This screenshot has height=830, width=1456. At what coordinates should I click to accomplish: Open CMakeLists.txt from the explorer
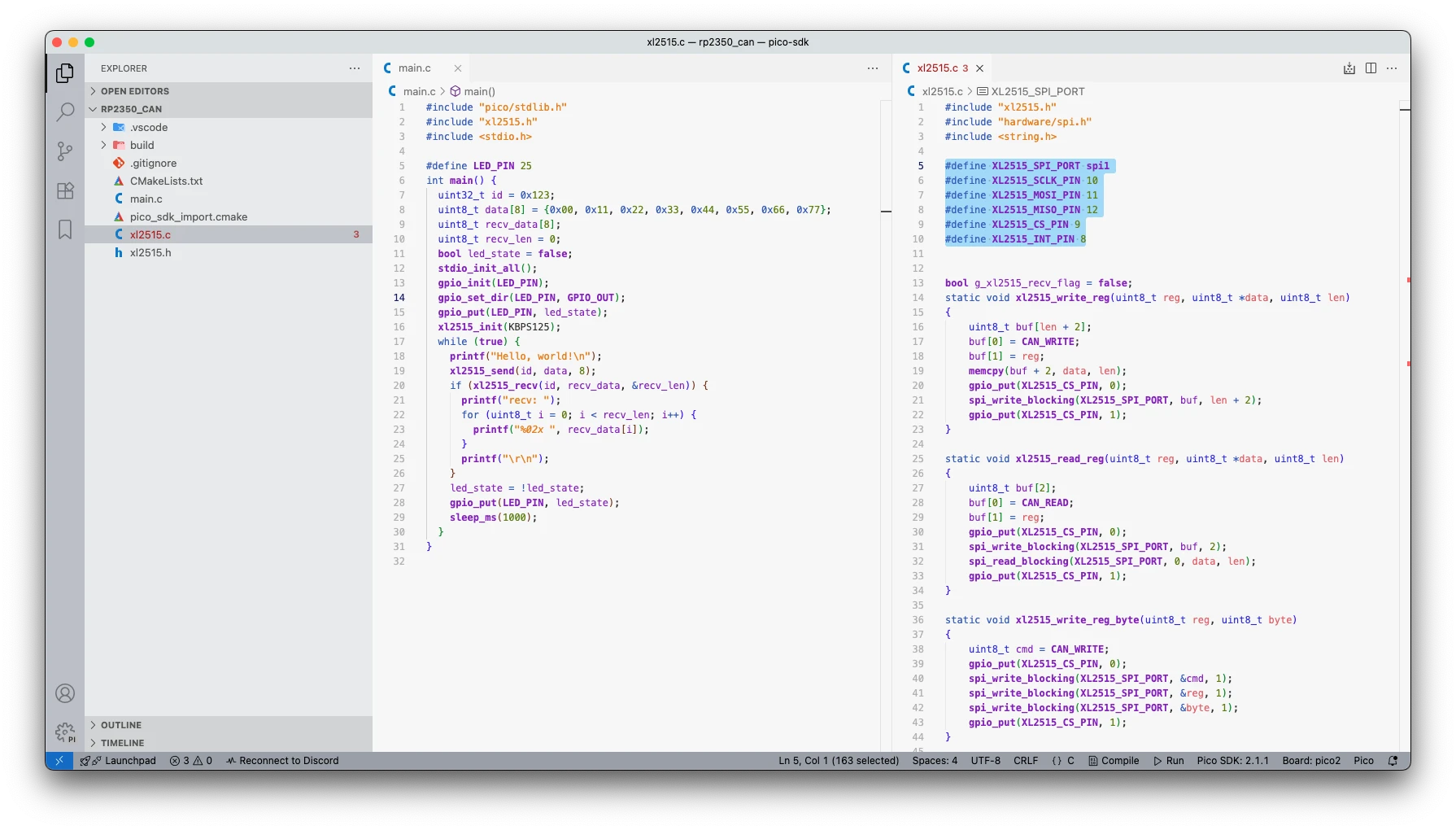(x=166, y=181)
